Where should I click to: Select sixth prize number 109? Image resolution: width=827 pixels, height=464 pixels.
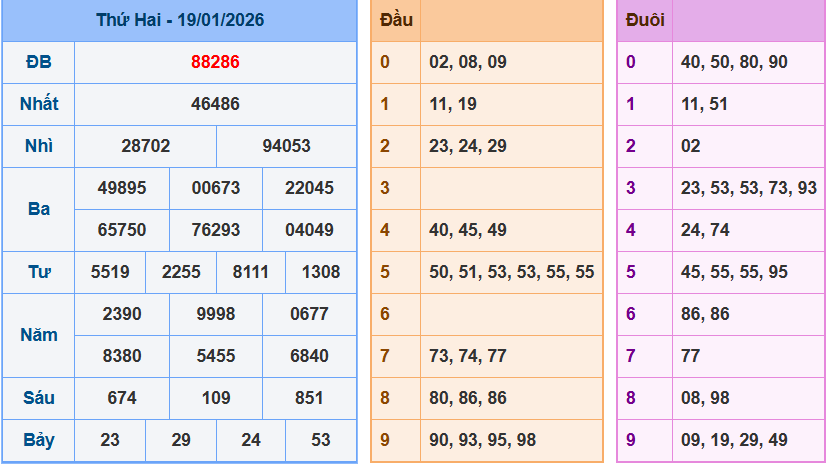click(x=216, y=398)
